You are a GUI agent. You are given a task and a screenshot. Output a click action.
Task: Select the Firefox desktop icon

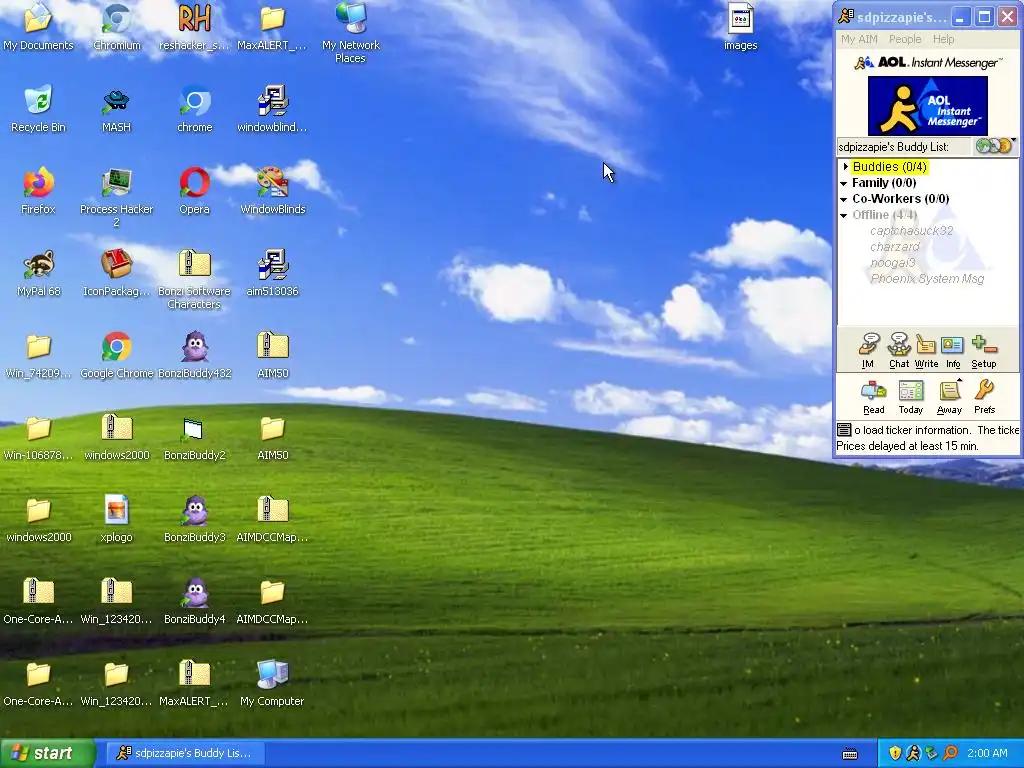coord(38,191)
